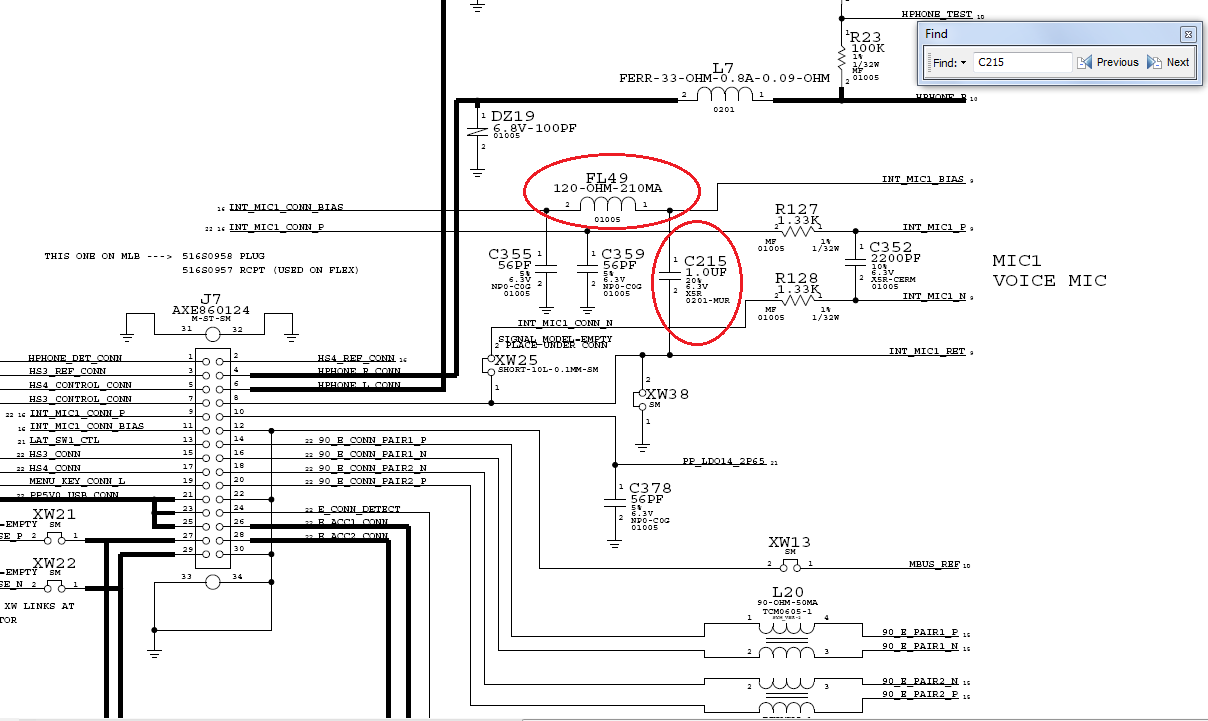
Task: Select the INT_MIC1_CONN_N net label
Action: pyautogui.click(x=565, y=323)
